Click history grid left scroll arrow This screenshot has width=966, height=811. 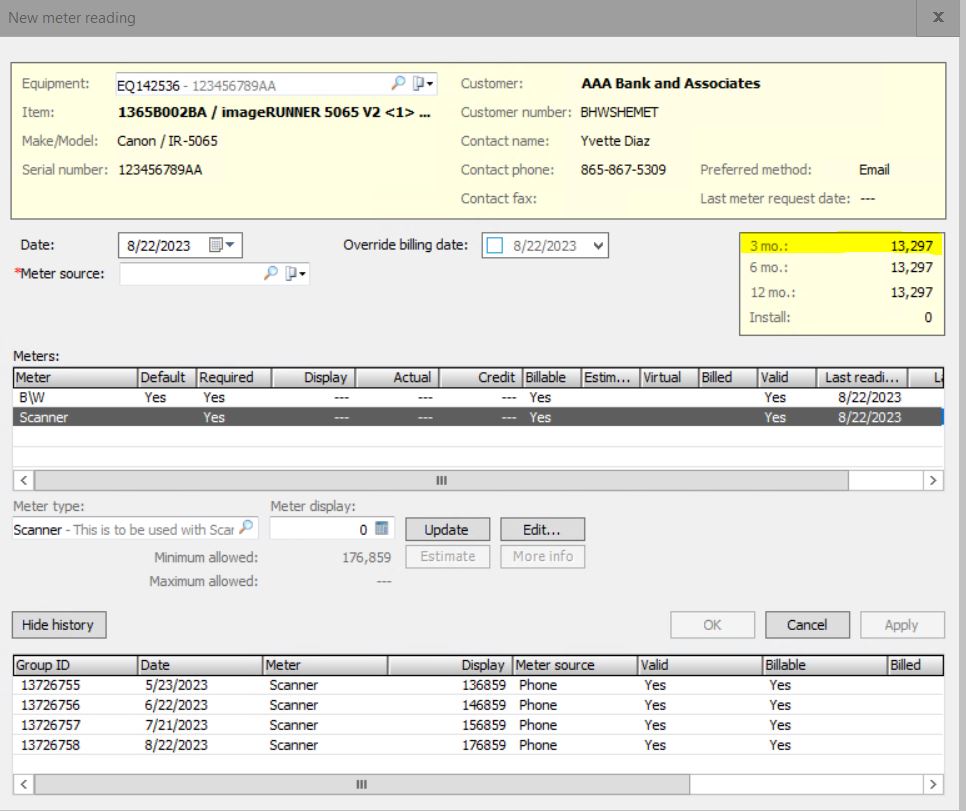point(23,785)
